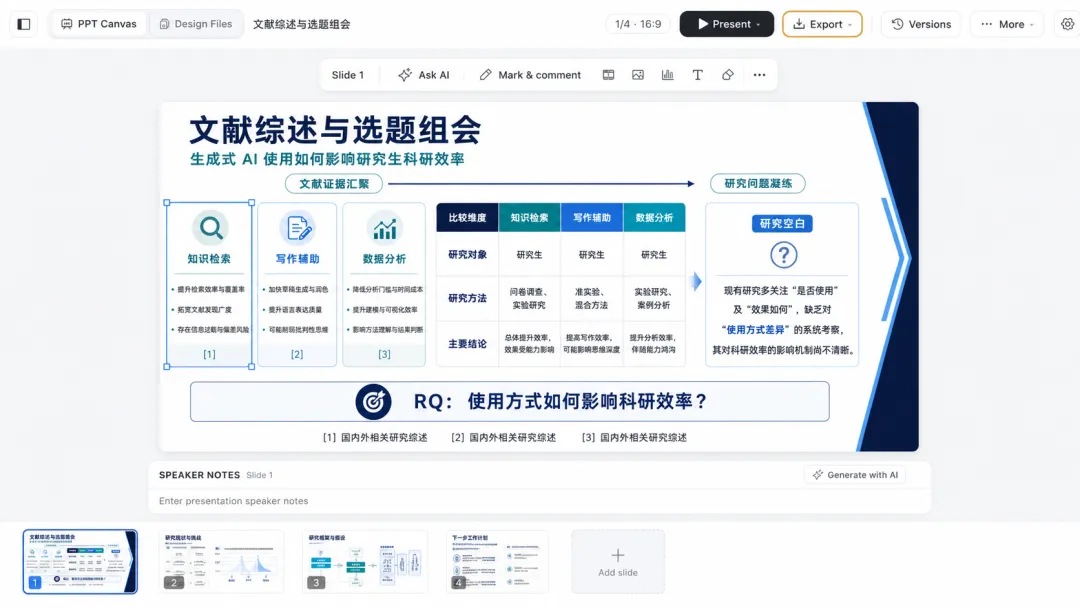1080x608 pixels.
Task: Click the RQ: 使用方式如何影响科研效率? text
Action: click(x=560, y=401)
